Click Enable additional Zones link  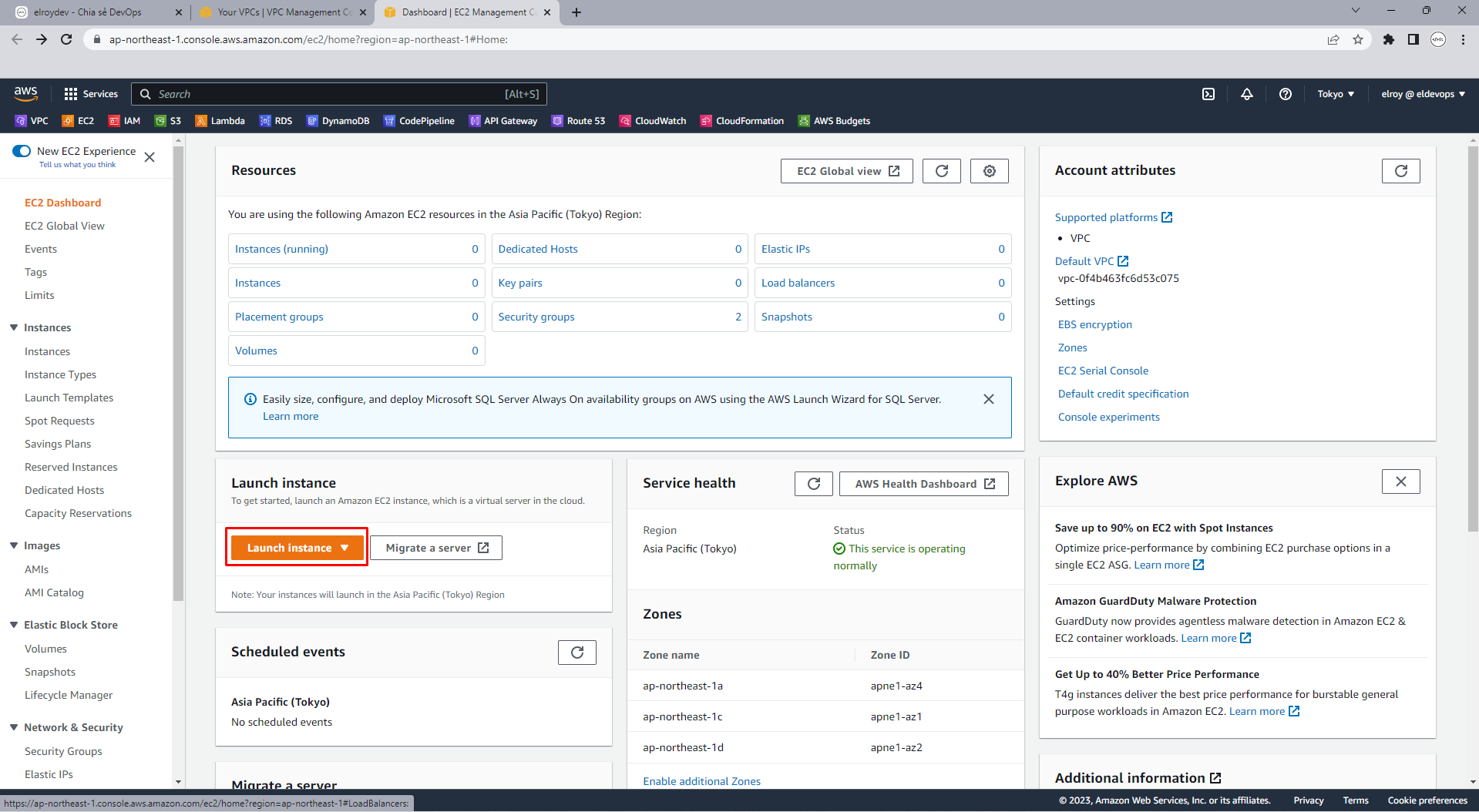[702, 781]
